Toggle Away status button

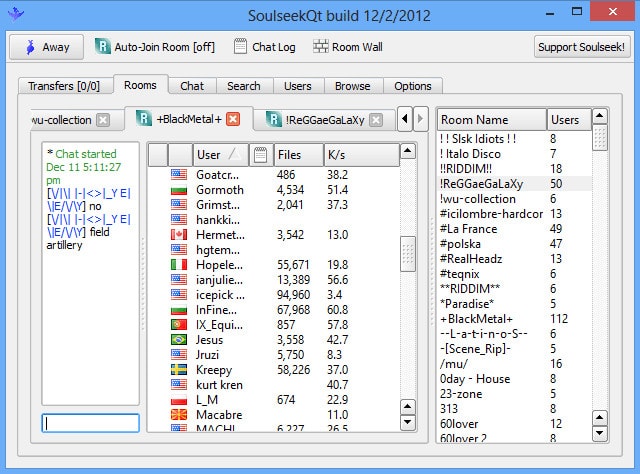47,47
